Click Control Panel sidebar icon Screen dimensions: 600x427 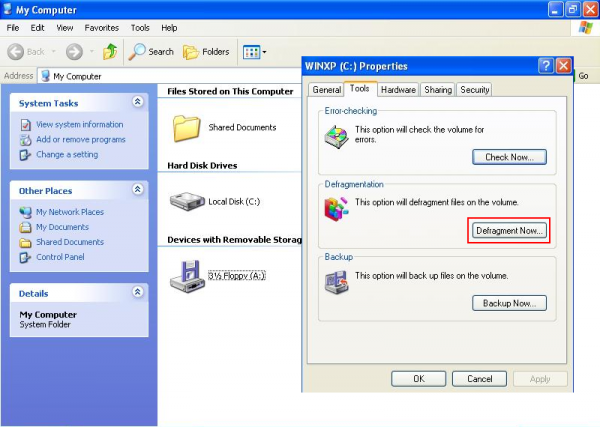coord(25,257)
